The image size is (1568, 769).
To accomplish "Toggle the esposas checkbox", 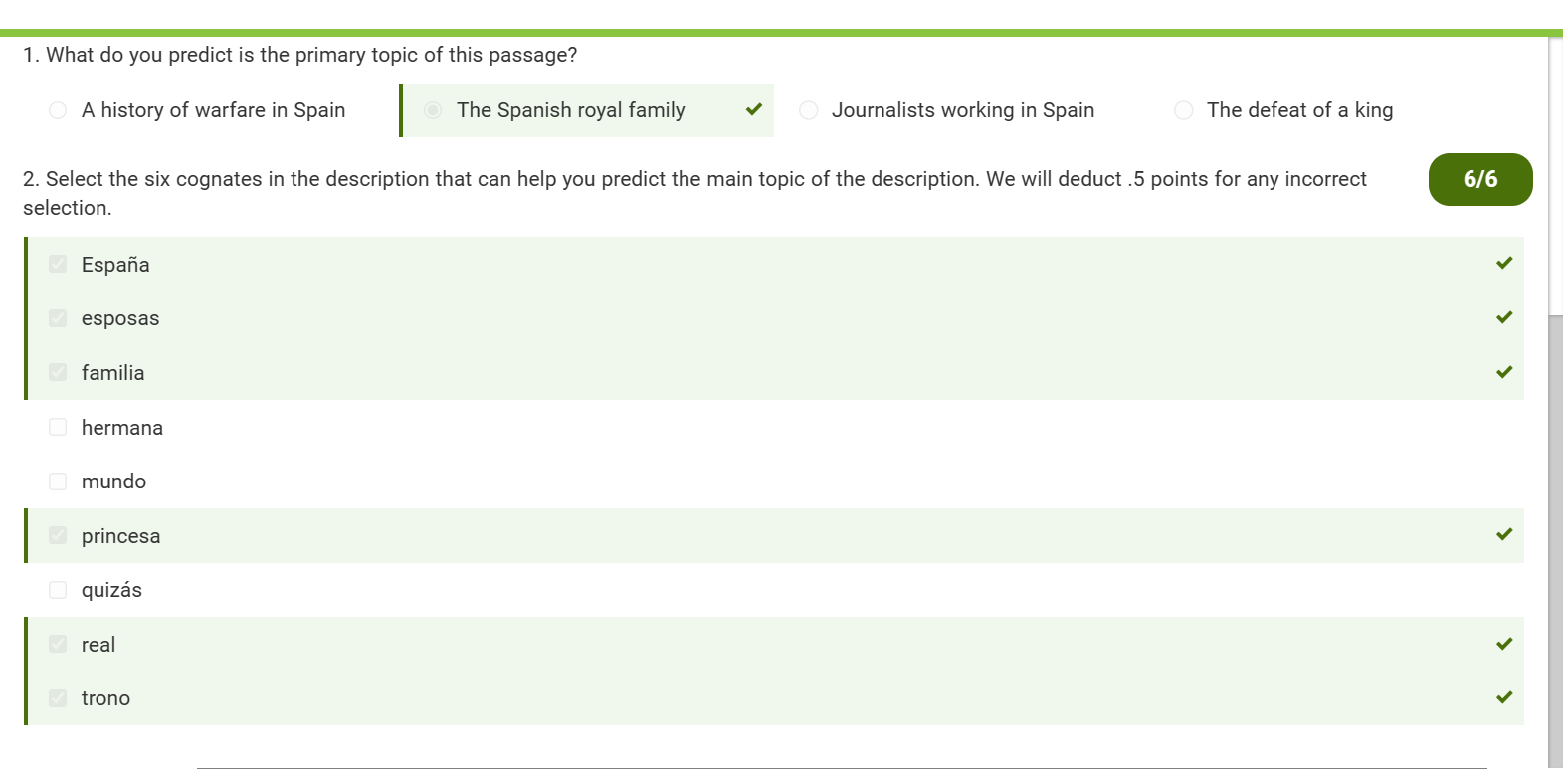I will [58, 318].
